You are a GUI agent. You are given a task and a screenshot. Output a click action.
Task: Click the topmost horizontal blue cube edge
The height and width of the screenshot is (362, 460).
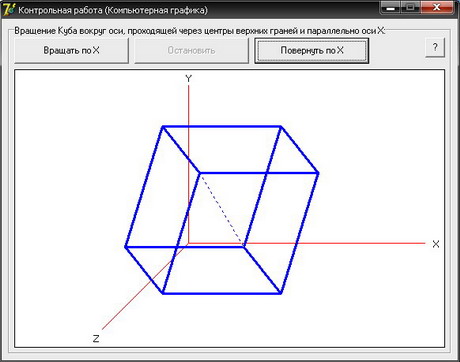pyautogui.click(x=222, y=126)
